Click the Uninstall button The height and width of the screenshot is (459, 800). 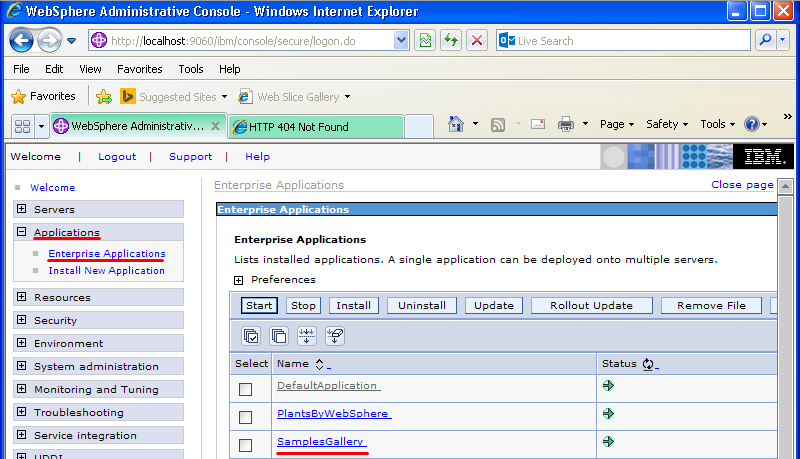(x=422, y=305)
